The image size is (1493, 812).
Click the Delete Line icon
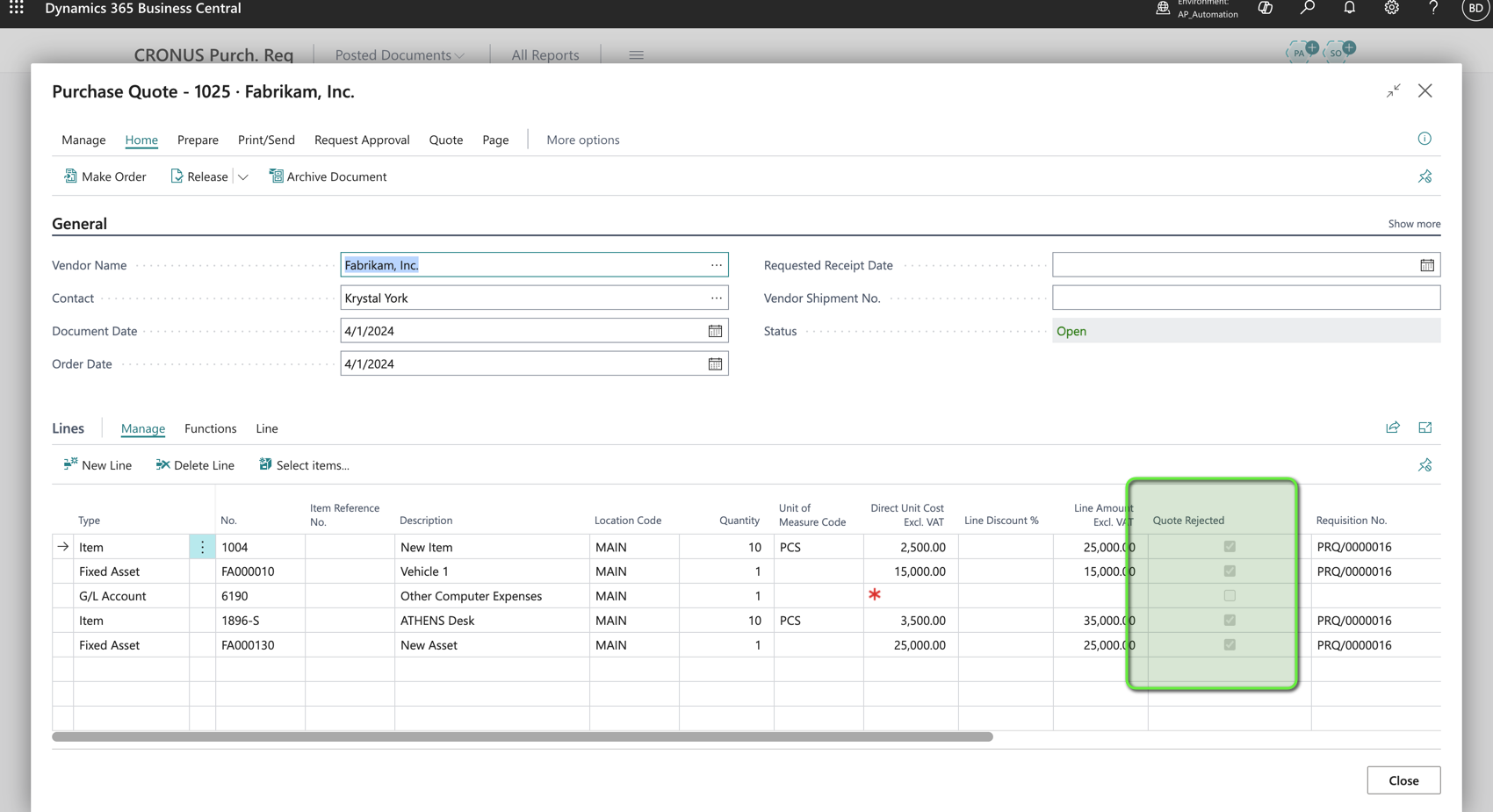click(162, 465)
